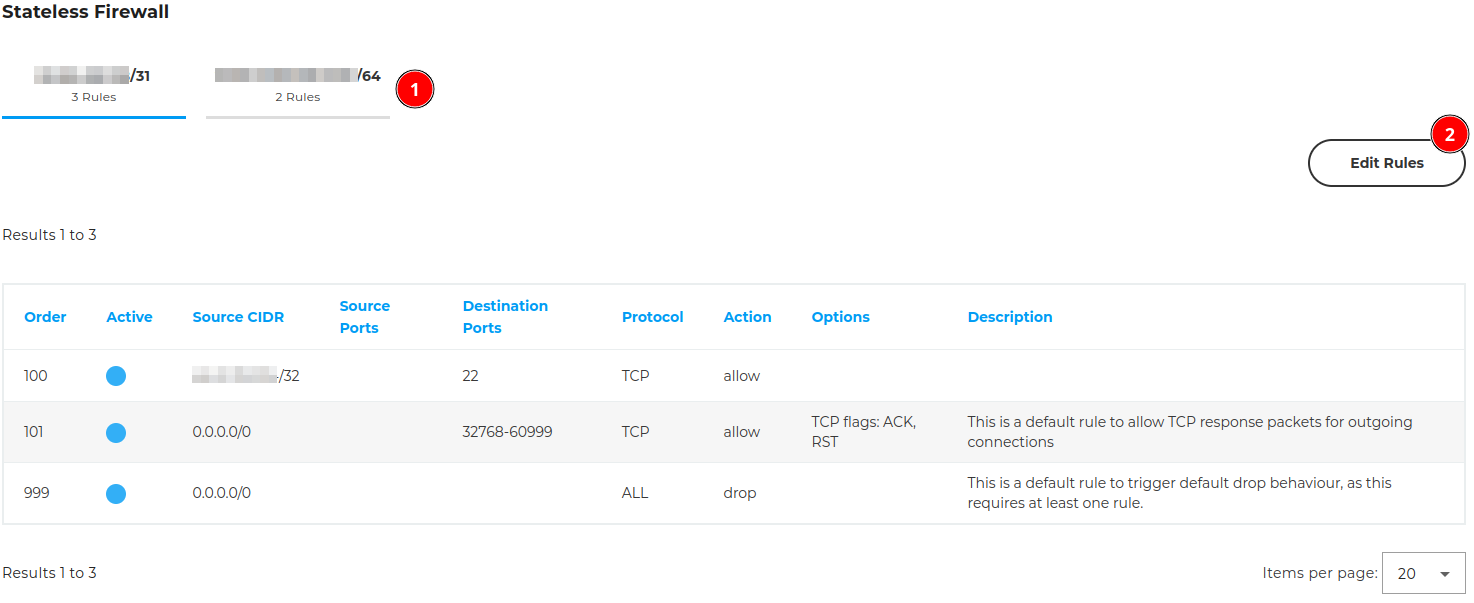Toggle active status dot for rule 999
Viewport: 1474px width, 603px height.
tap(116, 493)
